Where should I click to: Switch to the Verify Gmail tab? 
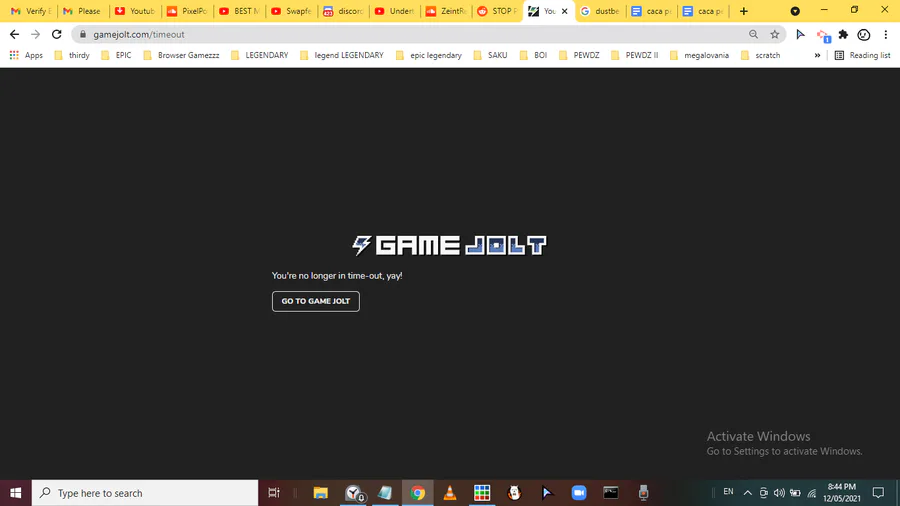pos(31,11)
